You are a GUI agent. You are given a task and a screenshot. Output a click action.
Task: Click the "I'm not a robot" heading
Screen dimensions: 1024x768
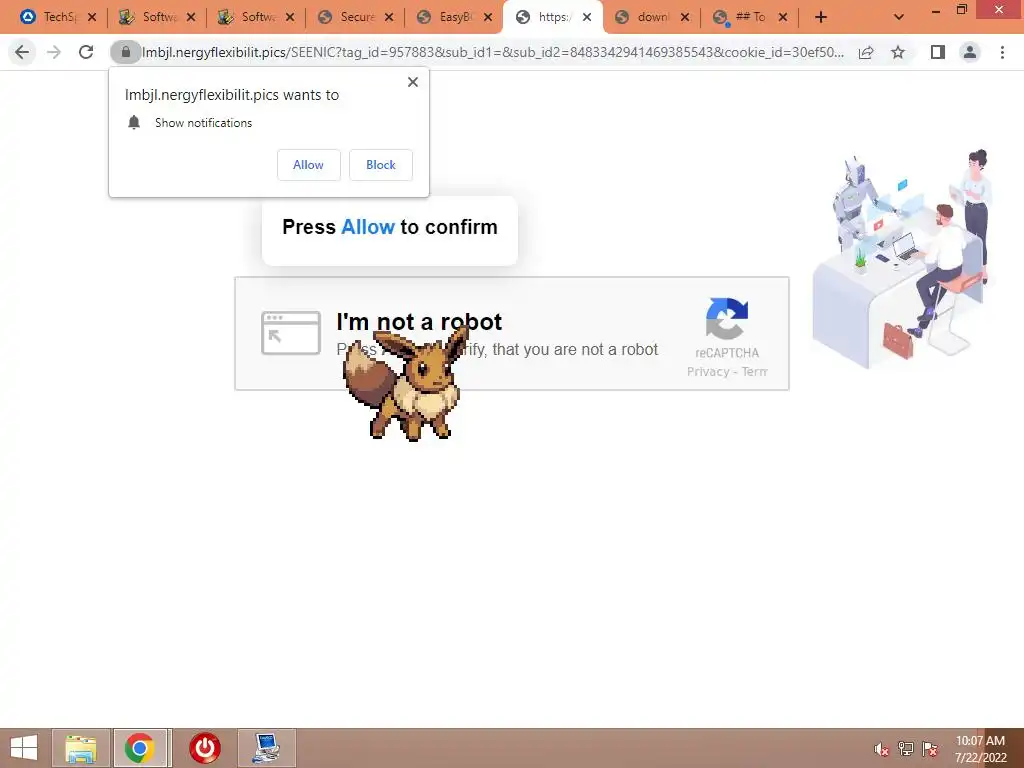[x=419, y=321]
